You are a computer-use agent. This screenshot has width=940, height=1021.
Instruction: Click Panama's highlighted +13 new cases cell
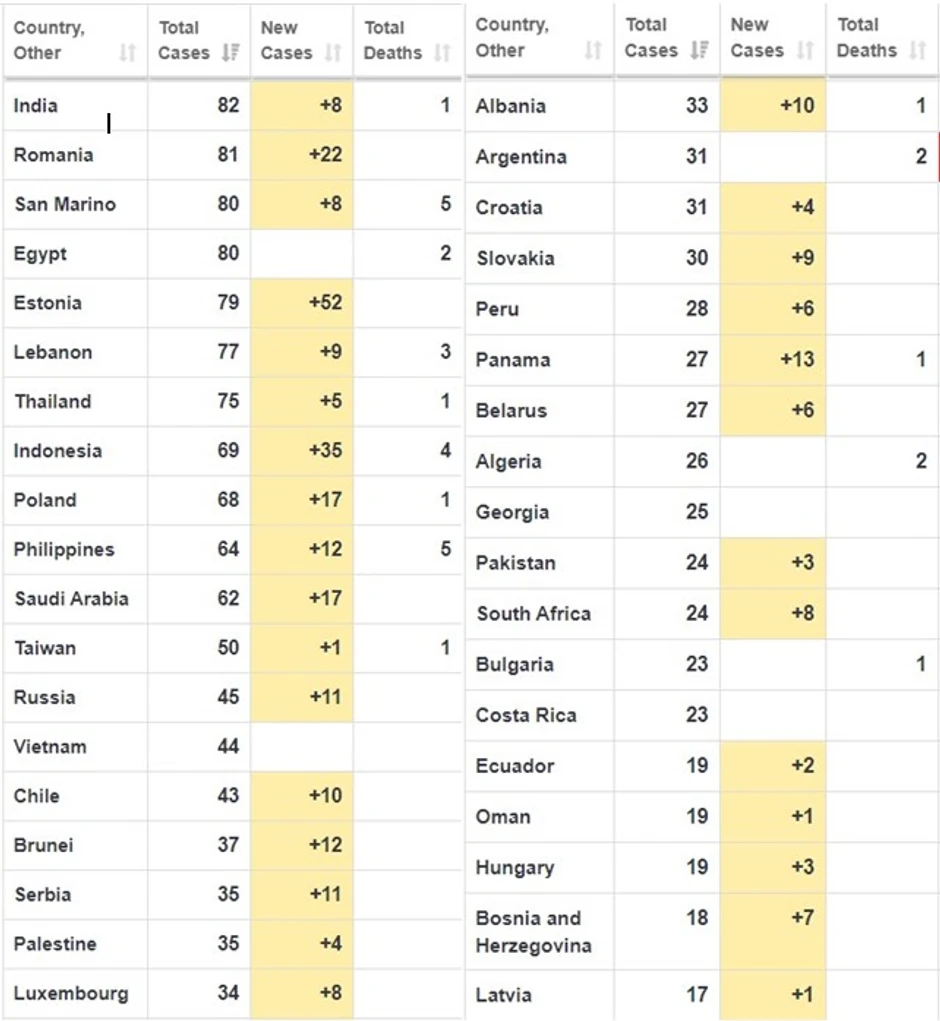773,360
